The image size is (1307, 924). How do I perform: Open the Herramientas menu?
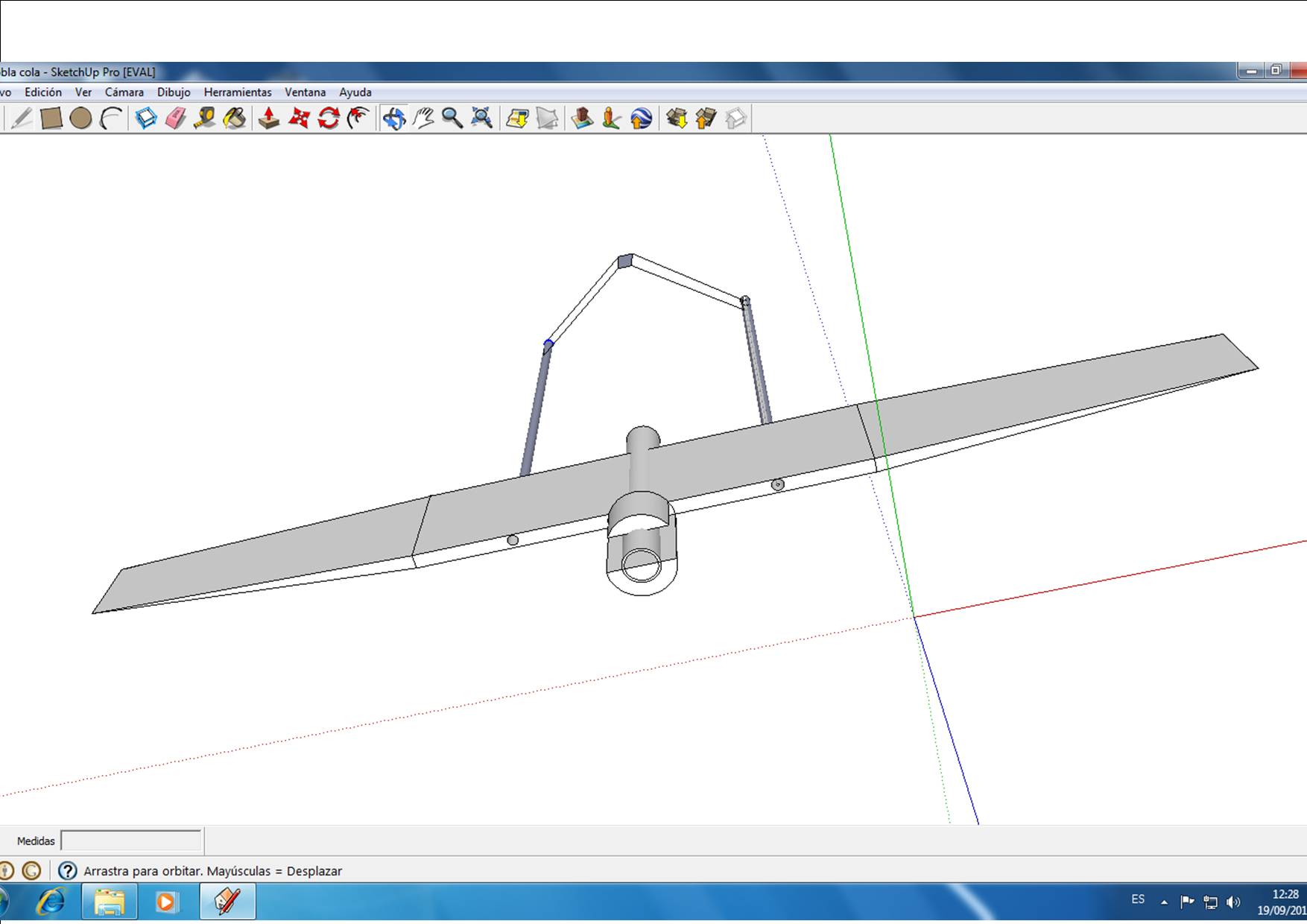point(238,92)
